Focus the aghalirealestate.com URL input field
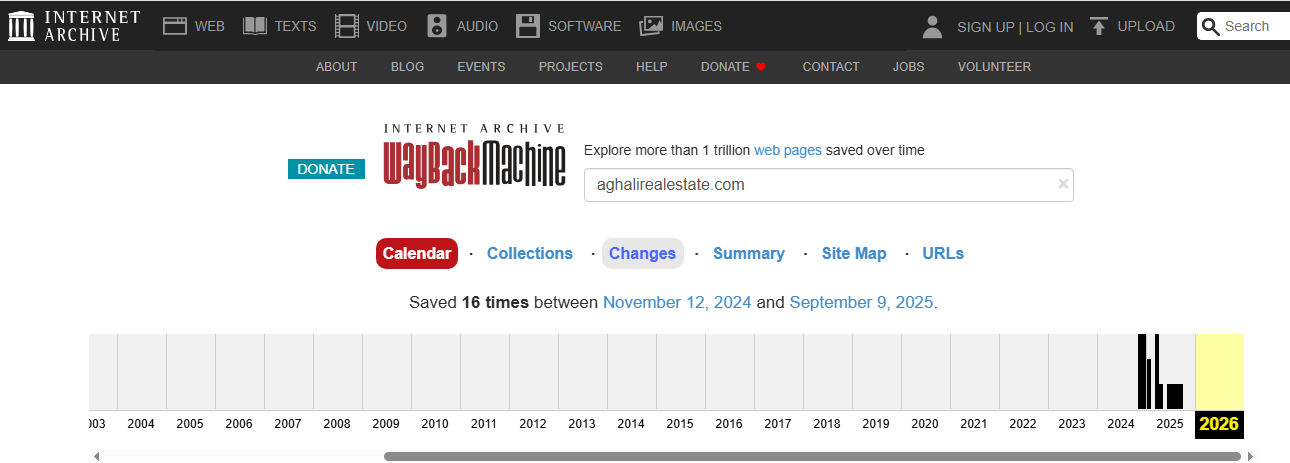The image size is (1290, 463). point(828,185)
